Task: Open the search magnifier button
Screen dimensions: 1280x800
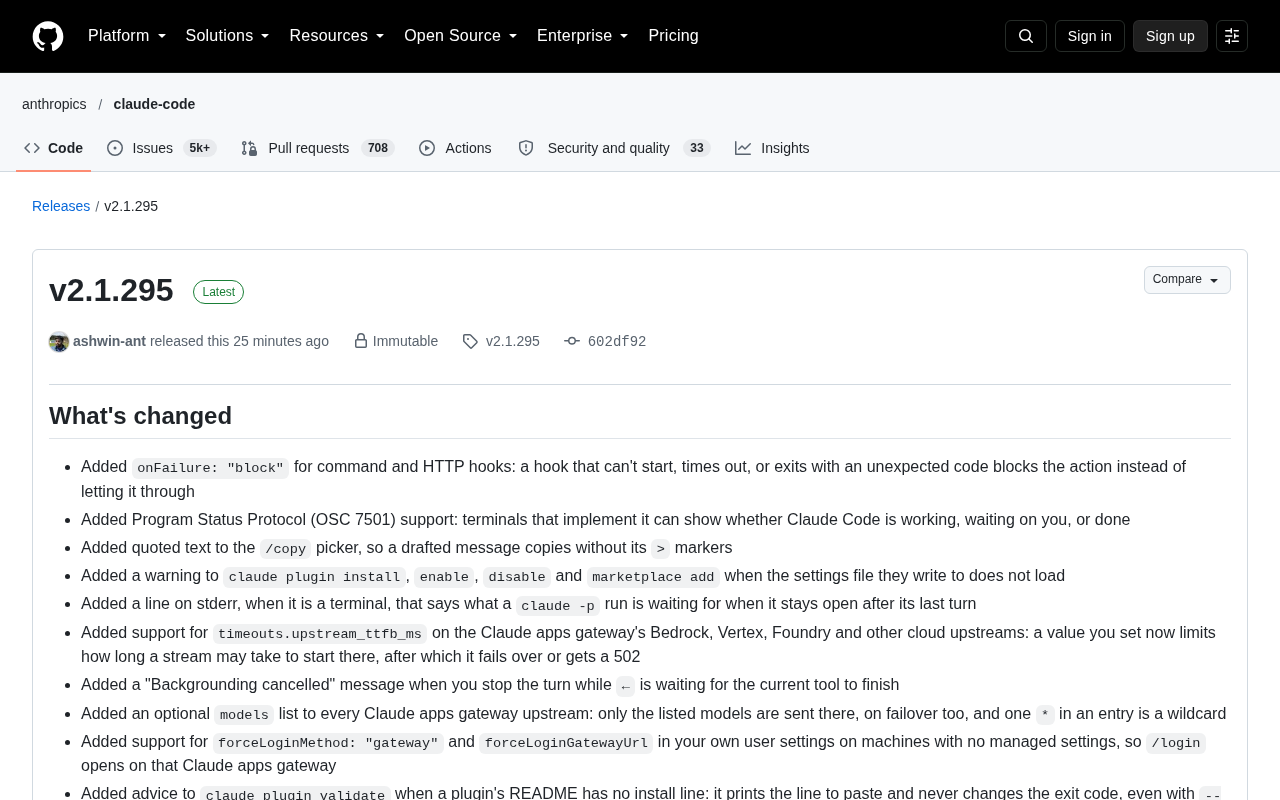Action: coord(1026,36)
